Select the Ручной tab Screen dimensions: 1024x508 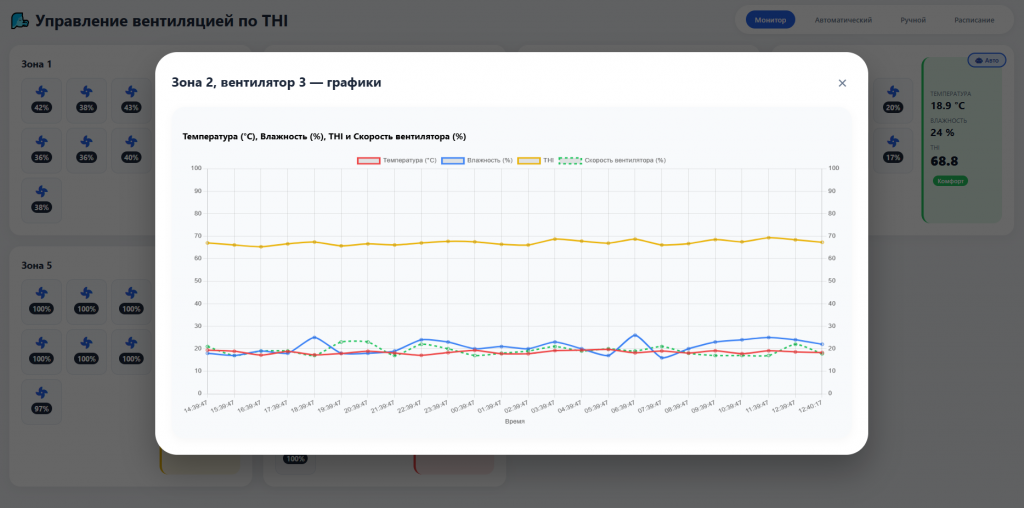(913, 20)
